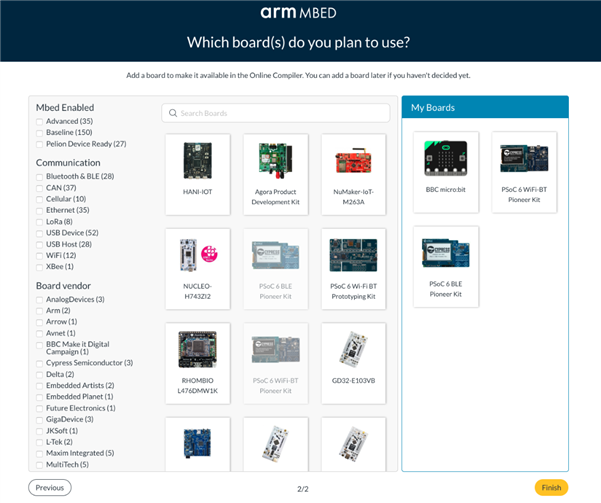Check the Advanced (35) filter

(39, 122)
